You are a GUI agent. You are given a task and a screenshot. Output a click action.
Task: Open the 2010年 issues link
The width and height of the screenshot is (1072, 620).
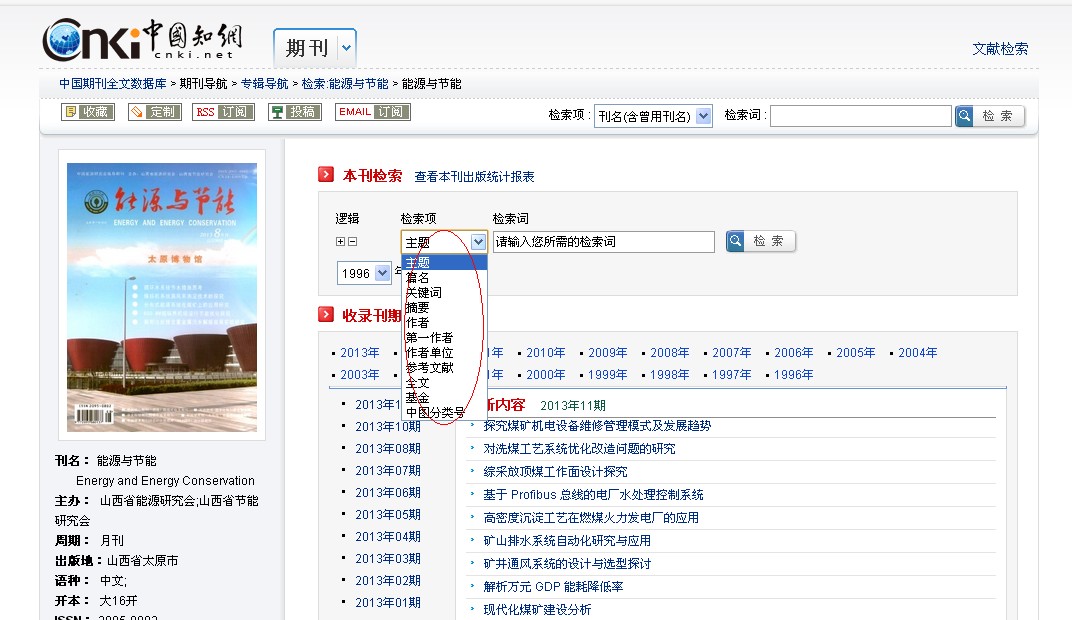[x=546, y=353]
